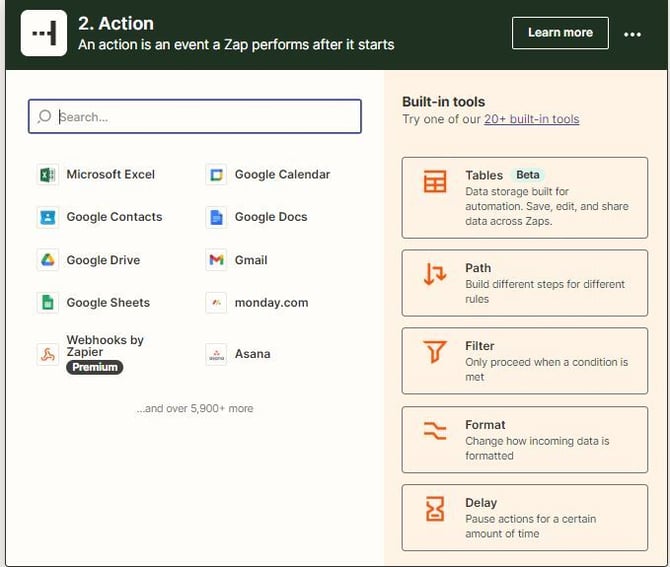Click inside the Search apps field
The image size is (670, 567).
pyautogui.click(x=195, y=117)
